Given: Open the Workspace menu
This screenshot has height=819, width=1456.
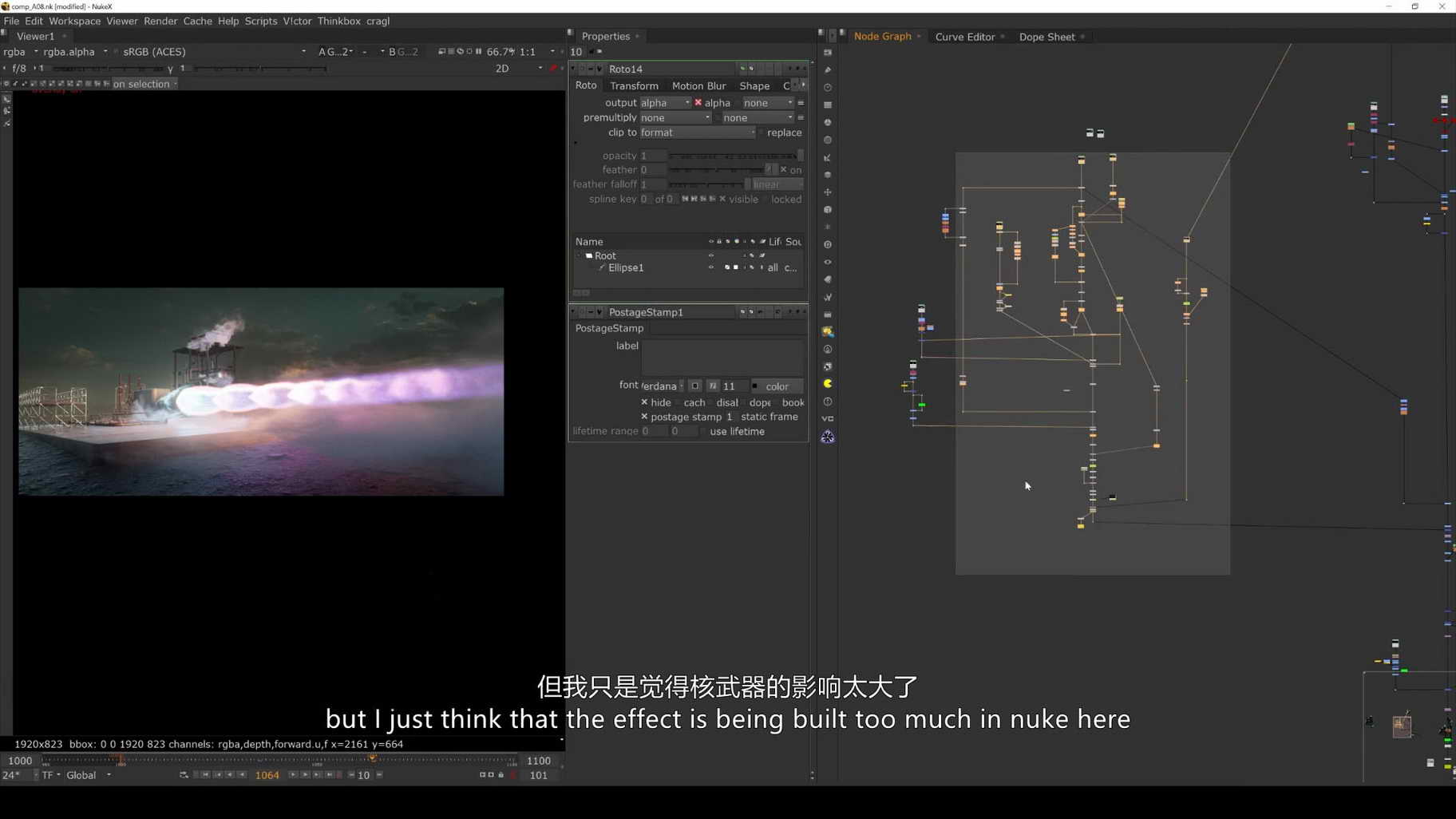Looking at the screenshot, I should pyautogui.click(x=75, y=22).
